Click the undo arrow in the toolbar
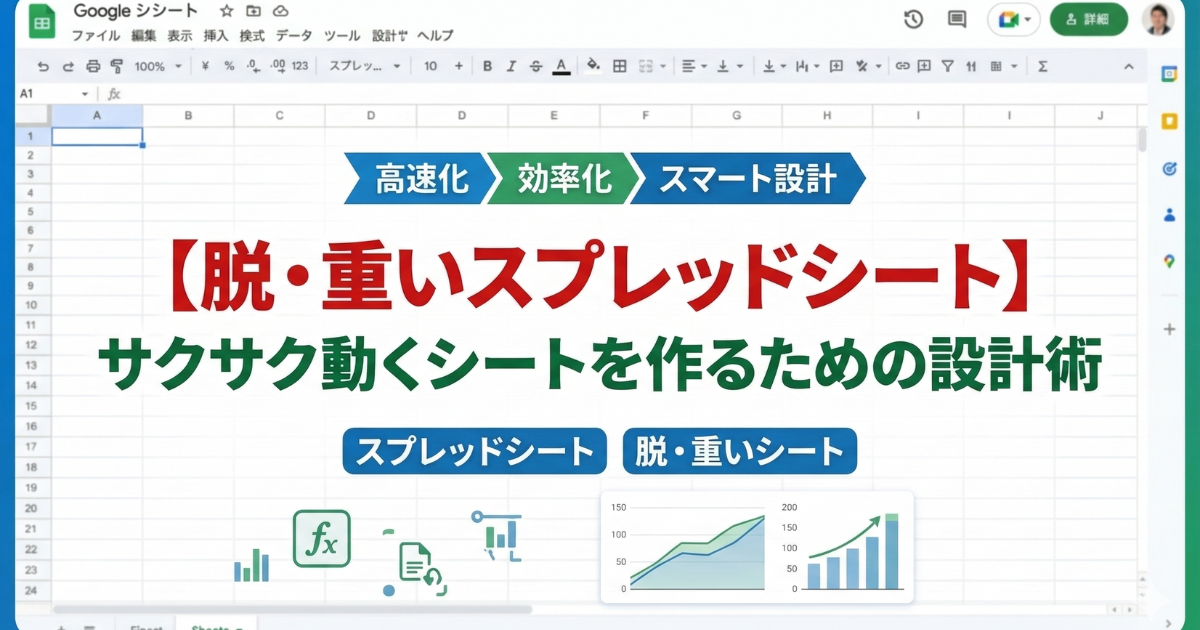 click(x=43, y=66)
